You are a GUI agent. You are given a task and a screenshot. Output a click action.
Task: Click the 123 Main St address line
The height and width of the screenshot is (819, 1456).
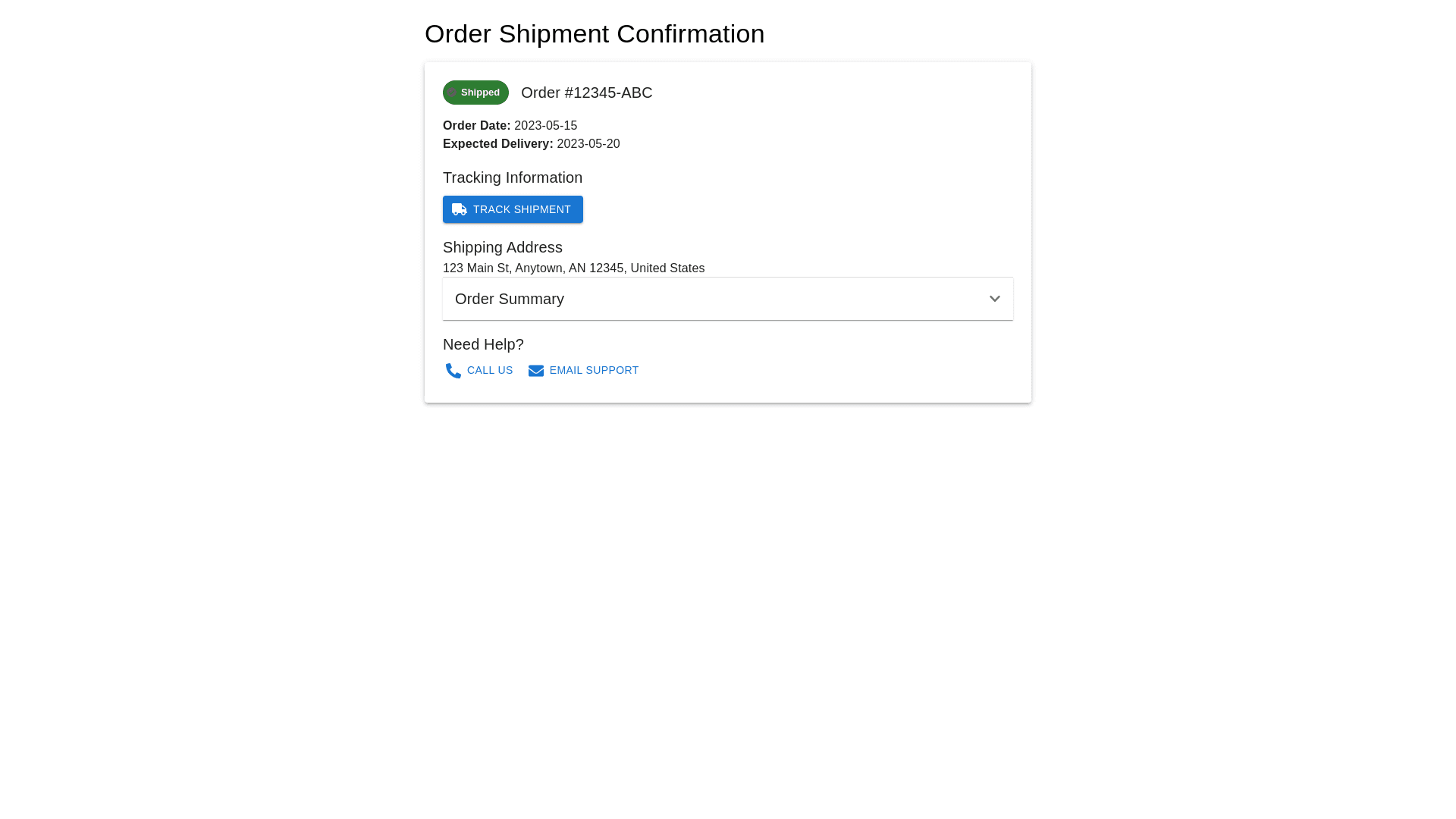[x=573, y=268]
